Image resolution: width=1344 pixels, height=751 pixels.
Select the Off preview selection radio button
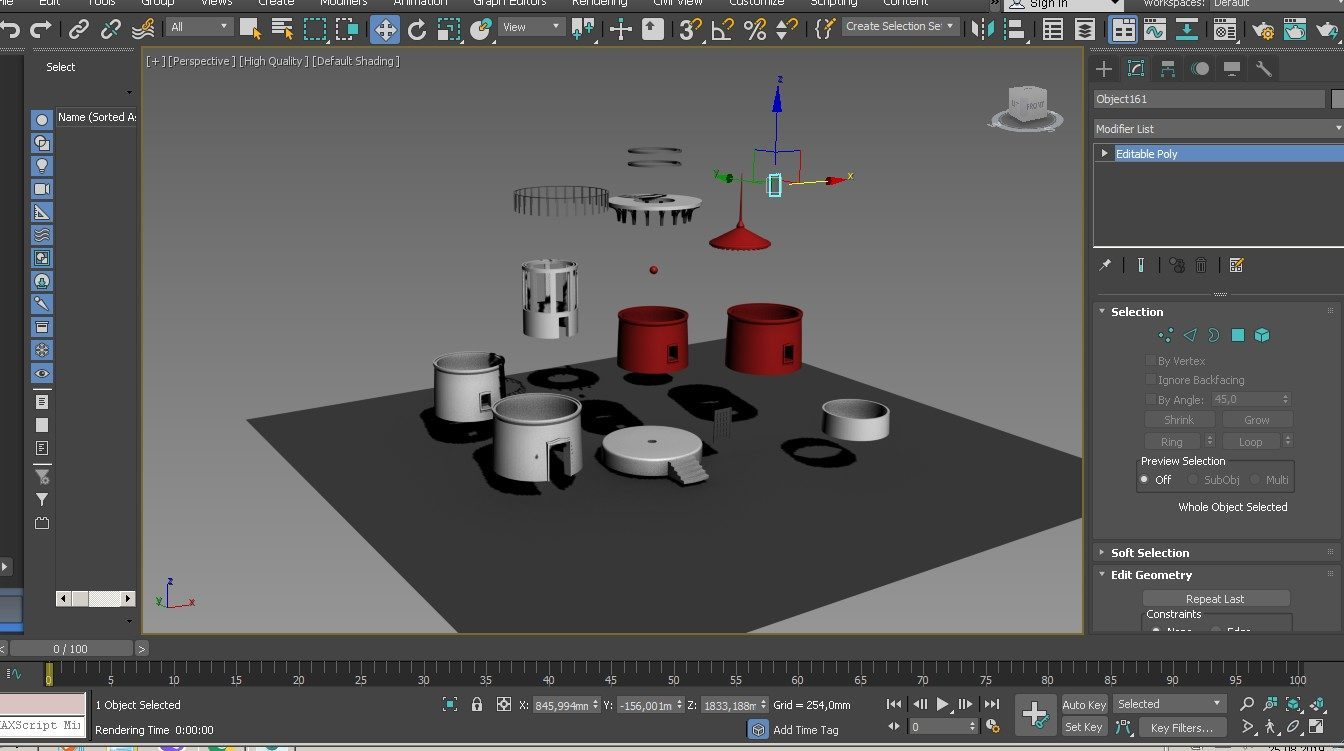[1144, 480]
